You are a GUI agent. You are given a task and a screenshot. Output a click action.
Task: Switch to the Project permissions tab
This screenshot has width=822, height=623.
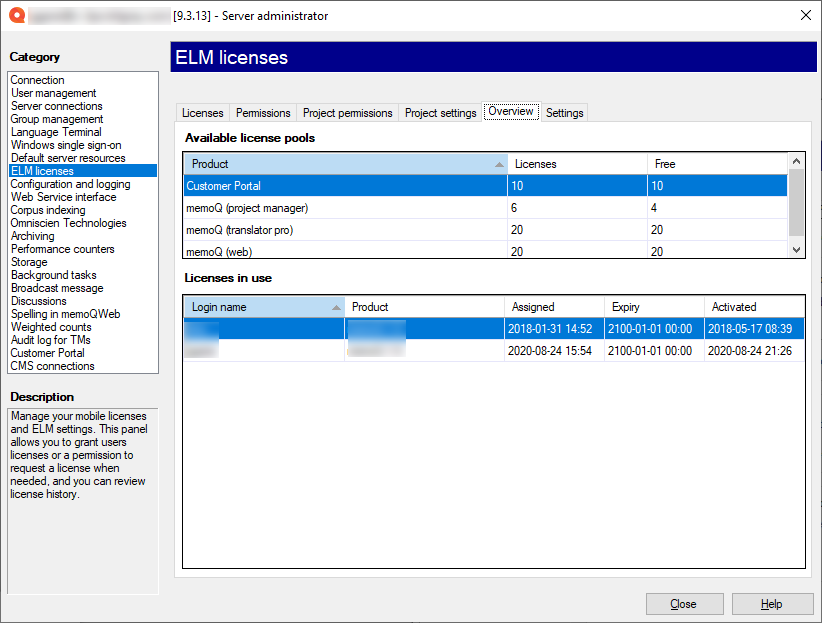(x=347, y=112)
